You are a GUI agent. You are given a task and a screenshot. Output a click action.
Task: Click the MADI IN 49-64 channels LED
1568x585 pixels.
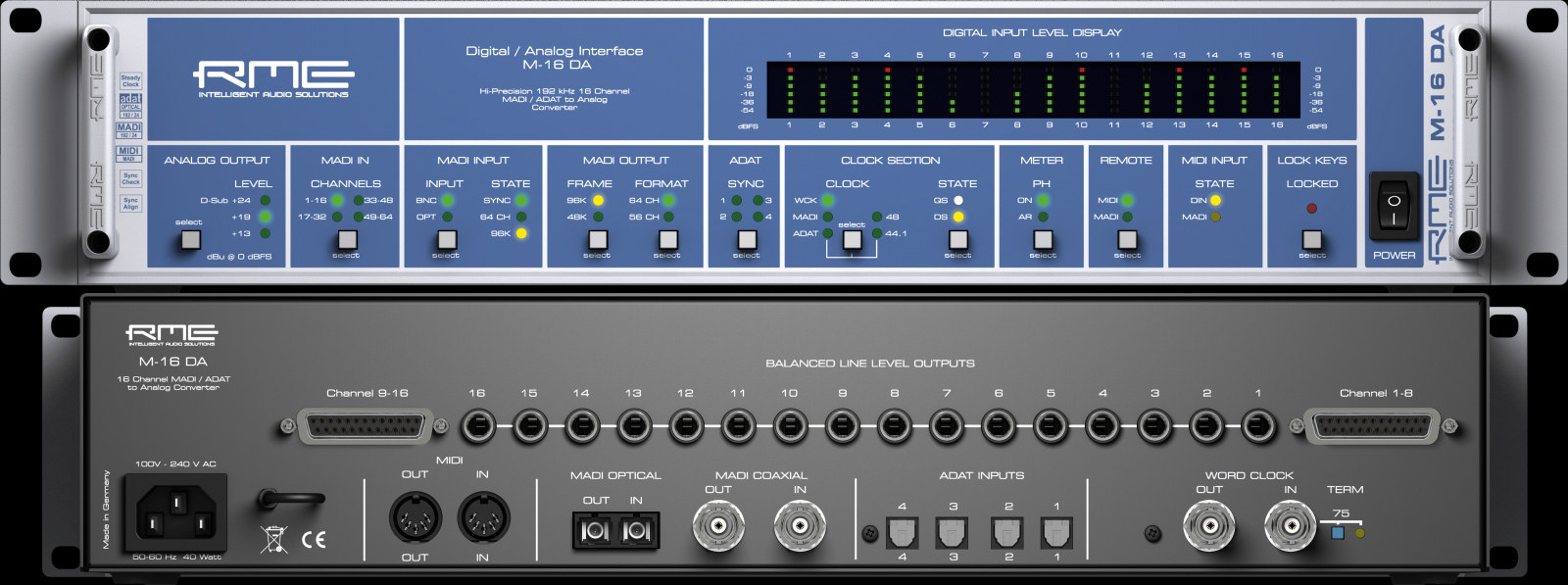pos(358,217)
